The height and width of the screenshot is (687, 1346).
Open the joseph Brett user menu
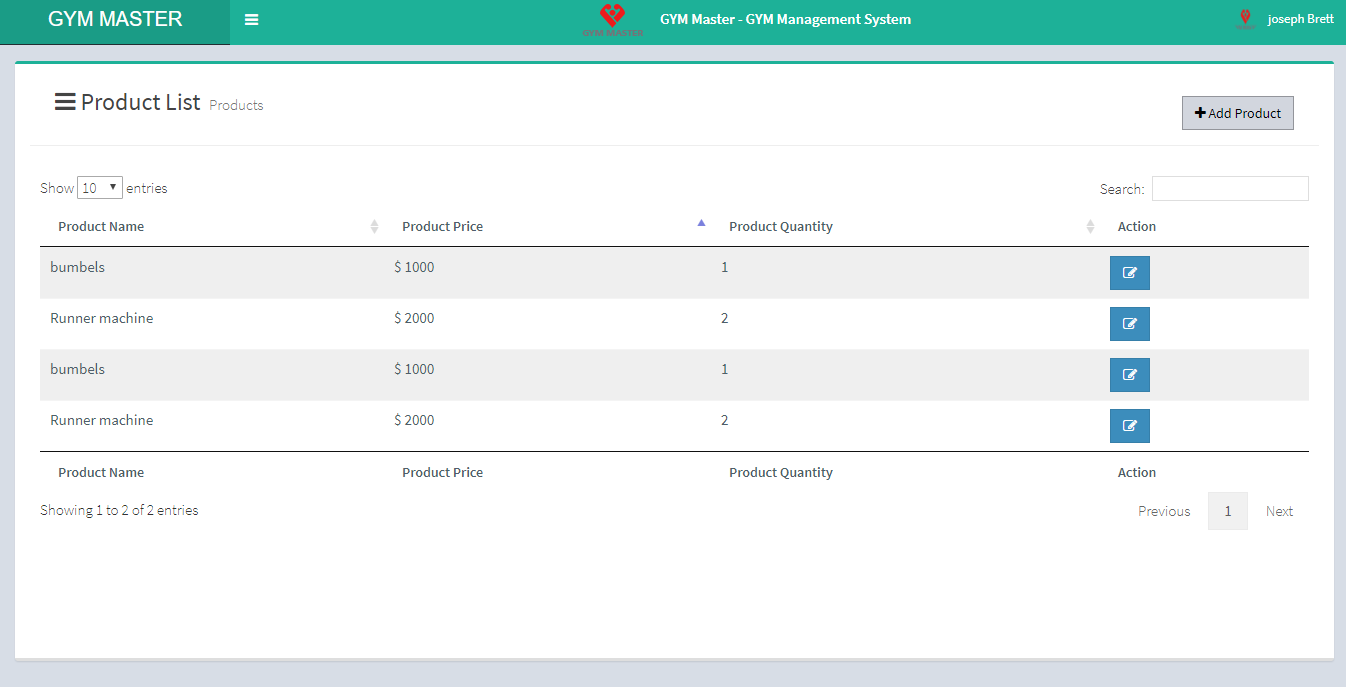pyautogui.click(x=1300, y=19)
